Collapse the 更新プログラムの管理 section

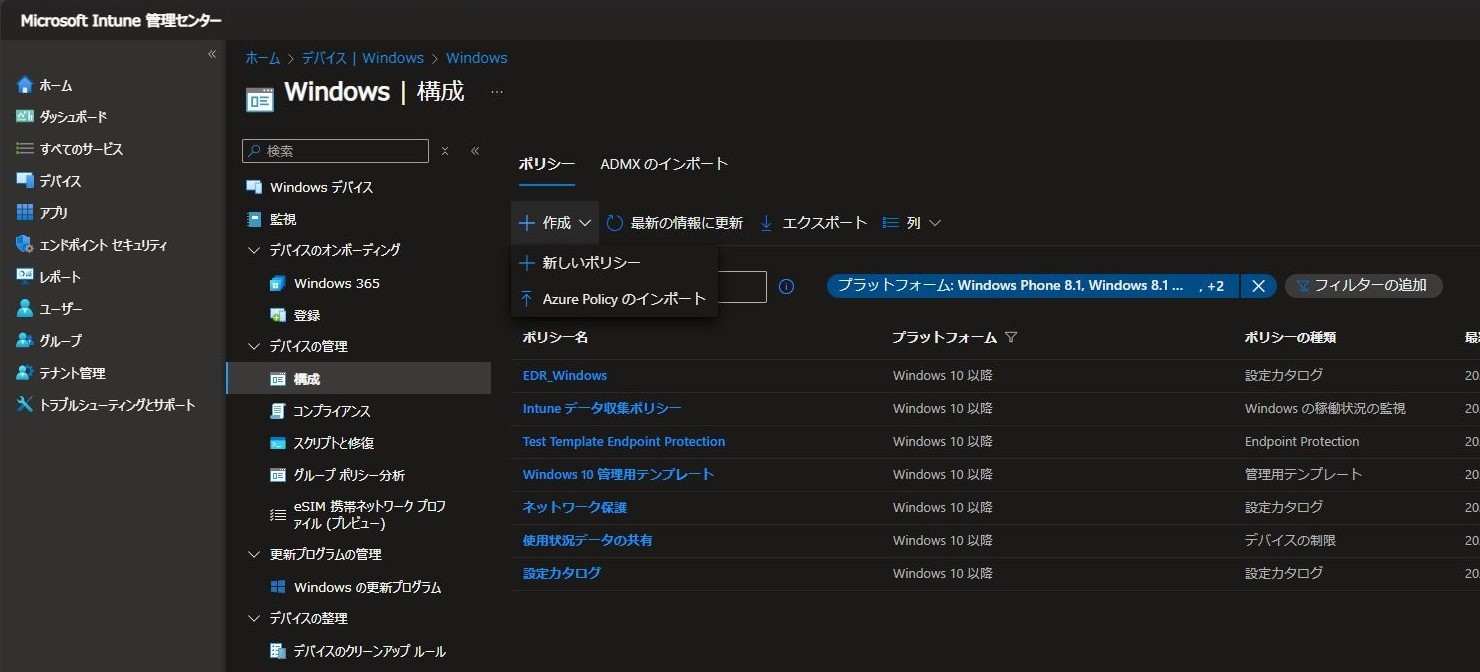tap(254, 554)
